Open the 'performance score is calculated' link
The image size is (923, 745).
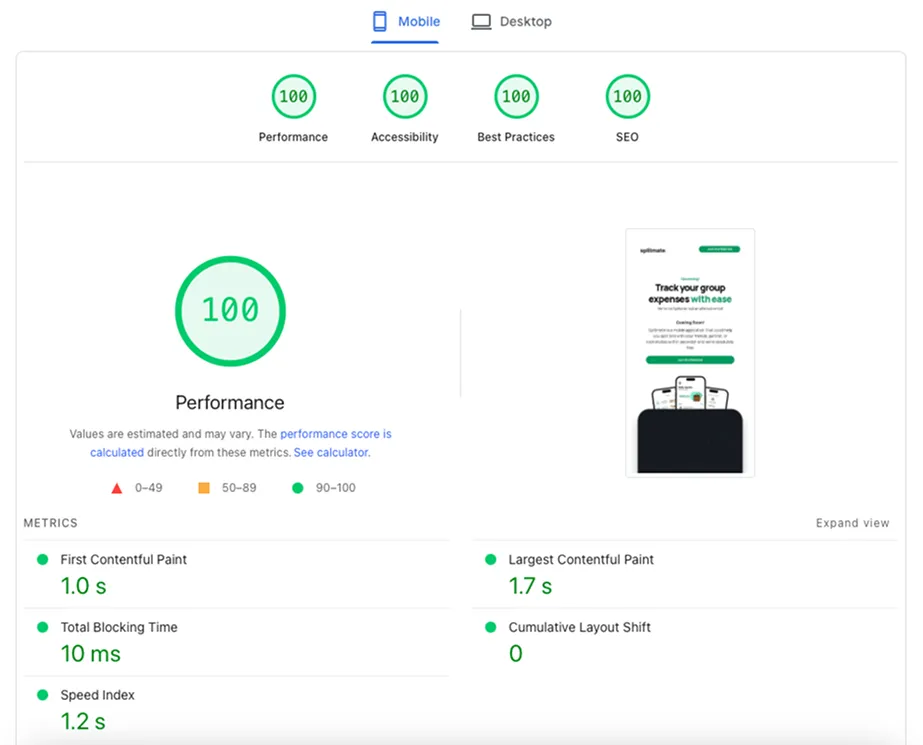point(335,435)
